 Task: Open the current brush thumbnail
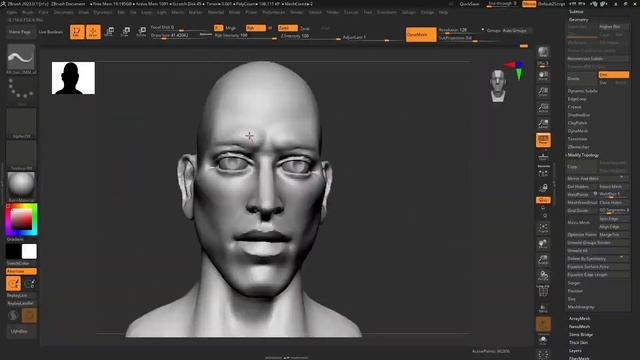click(x=21, y=59)
